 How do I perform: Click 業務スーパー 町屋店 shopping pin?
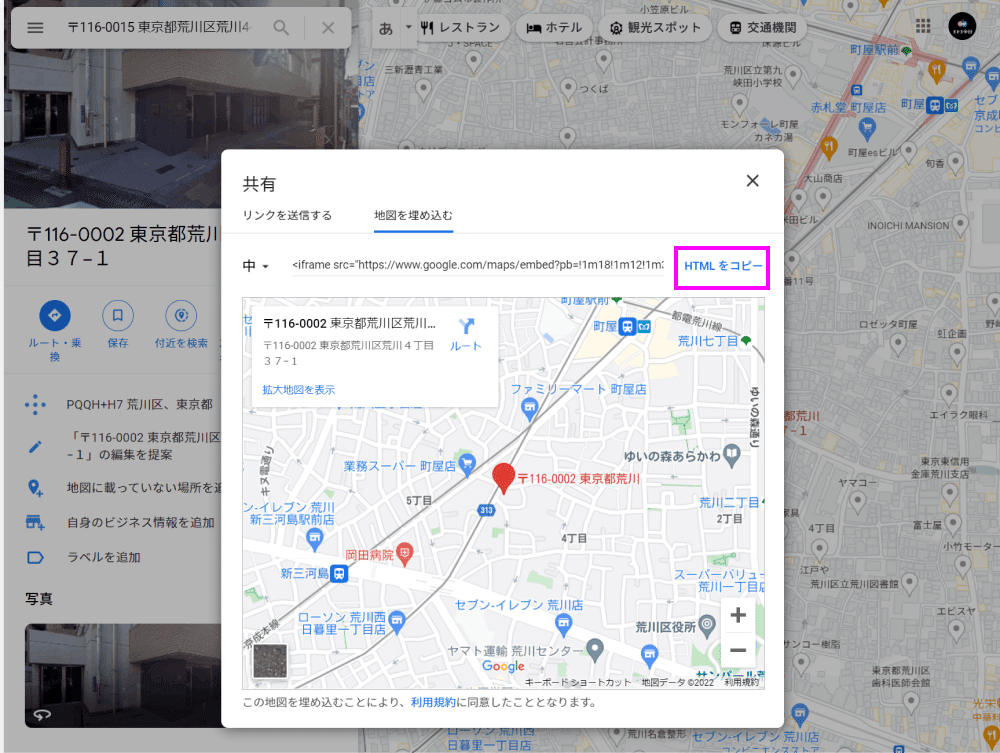pyautogui.click(x=467, y=465)
